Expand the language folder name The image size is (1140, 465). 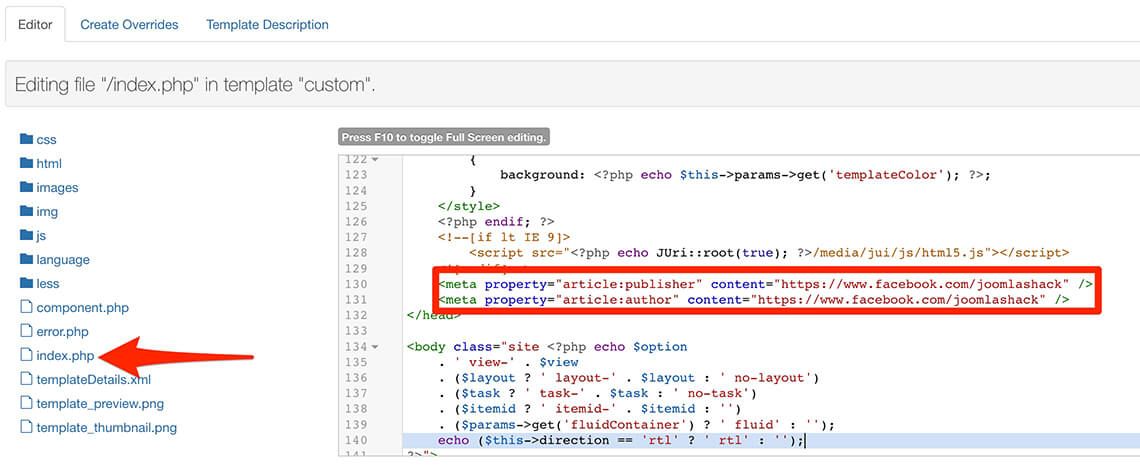tap(63, 259)
